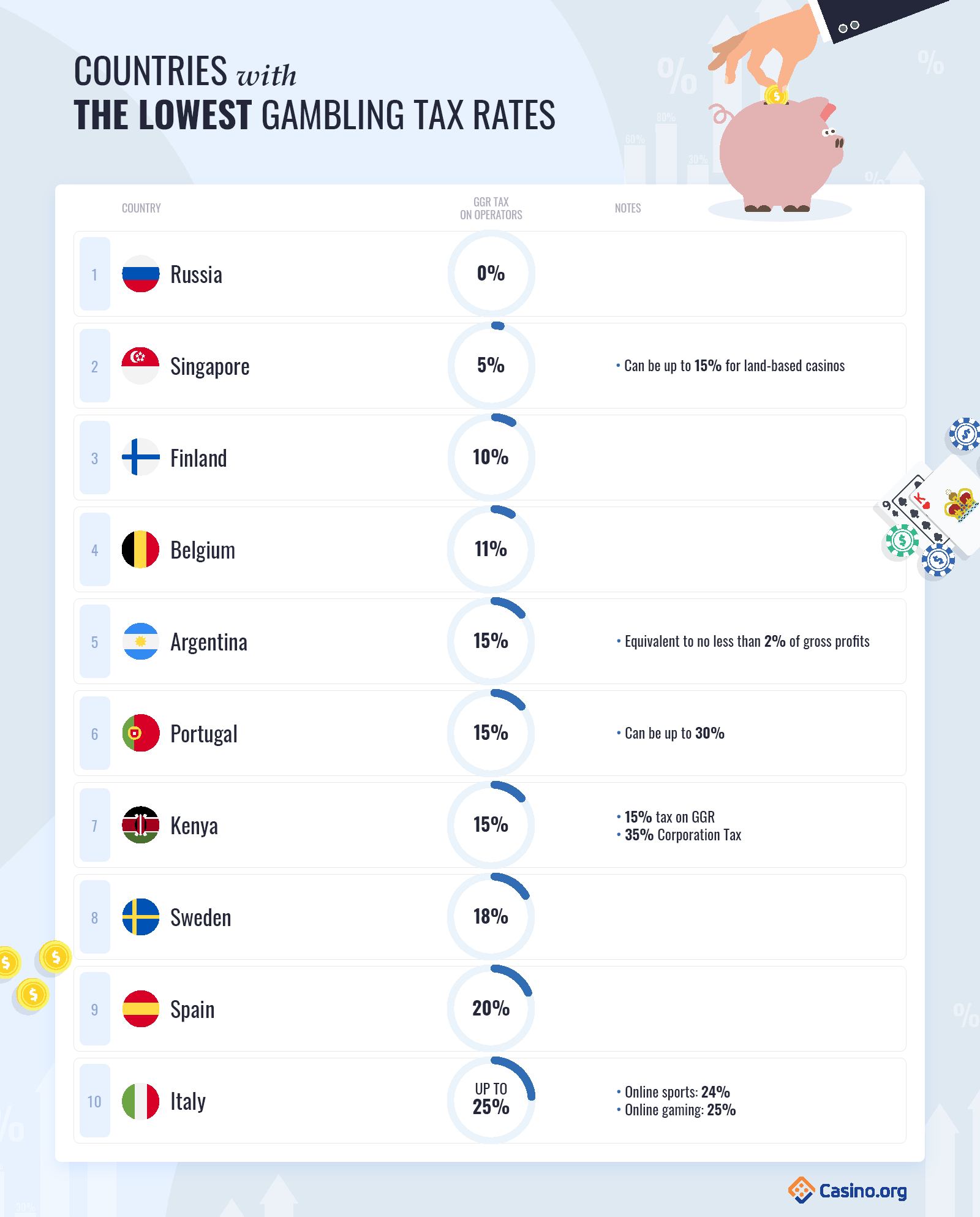The height and width of the screenshot is (1217, 980).
Task: Click the NOTES column header
Action: (628, 208)
